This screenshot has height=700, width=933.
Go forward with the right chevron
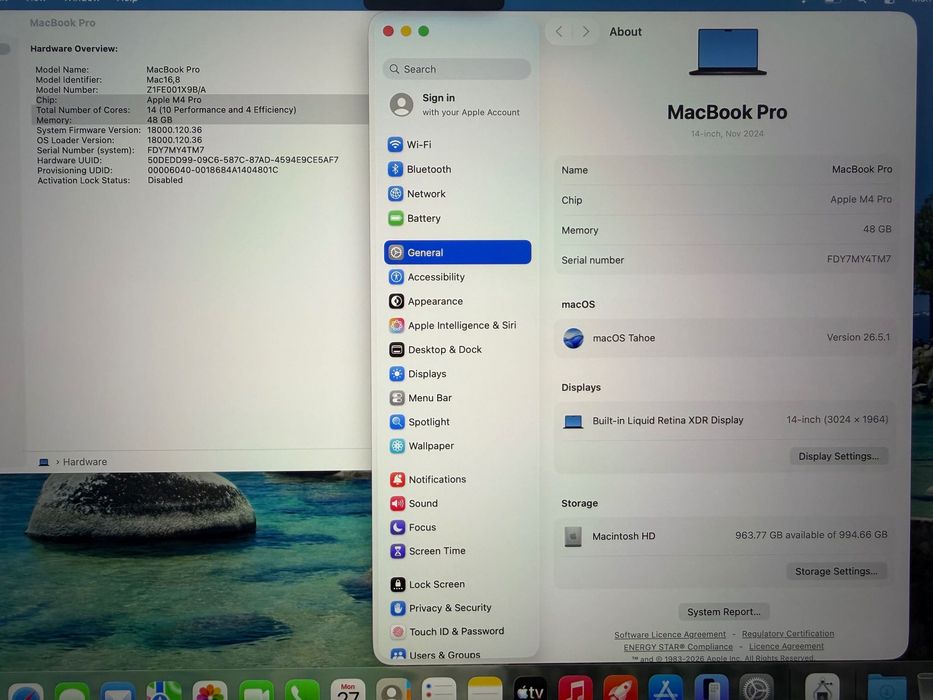tap(586, 32)
